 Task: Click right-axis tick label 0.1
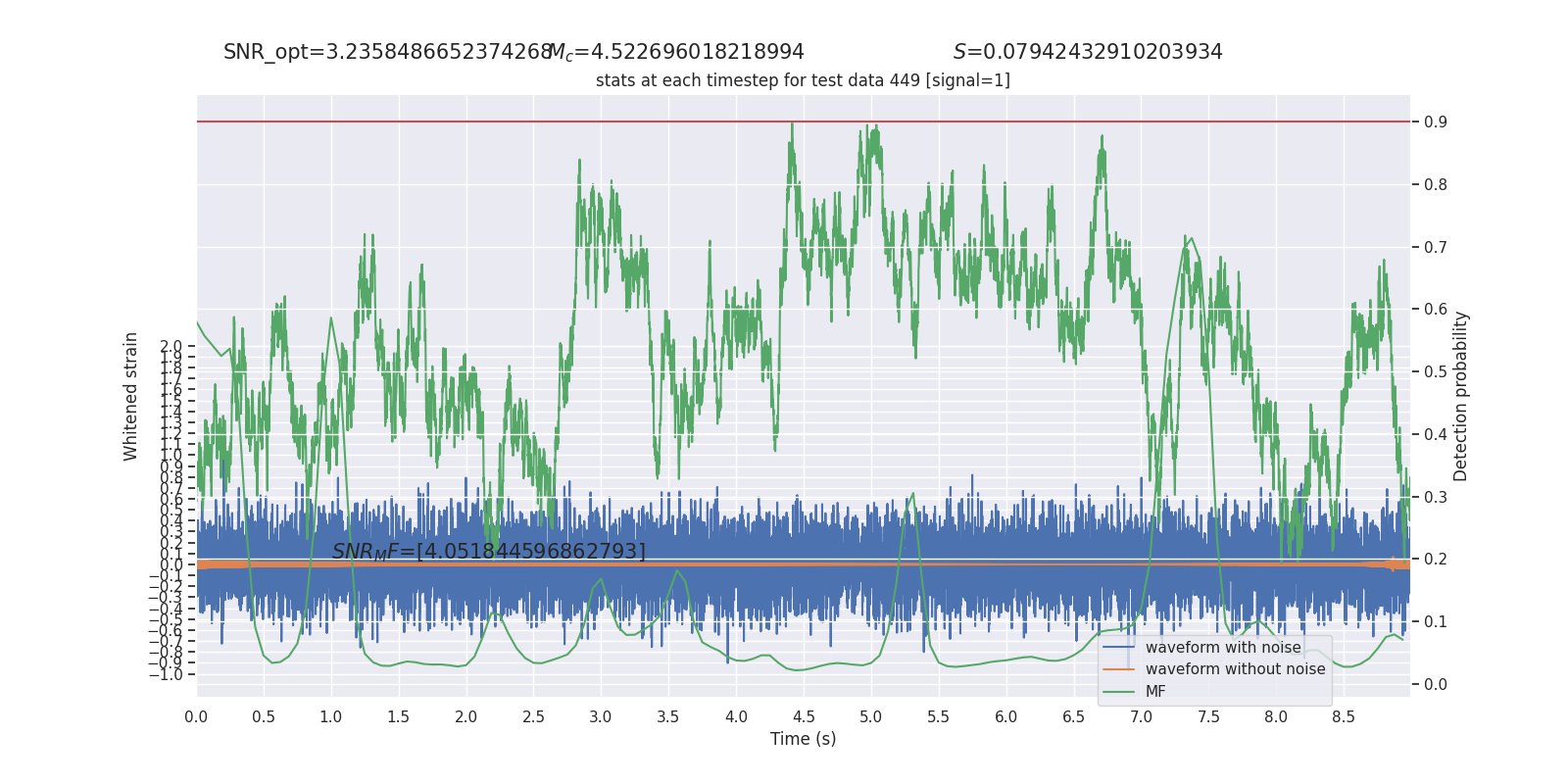point(1436,622)
